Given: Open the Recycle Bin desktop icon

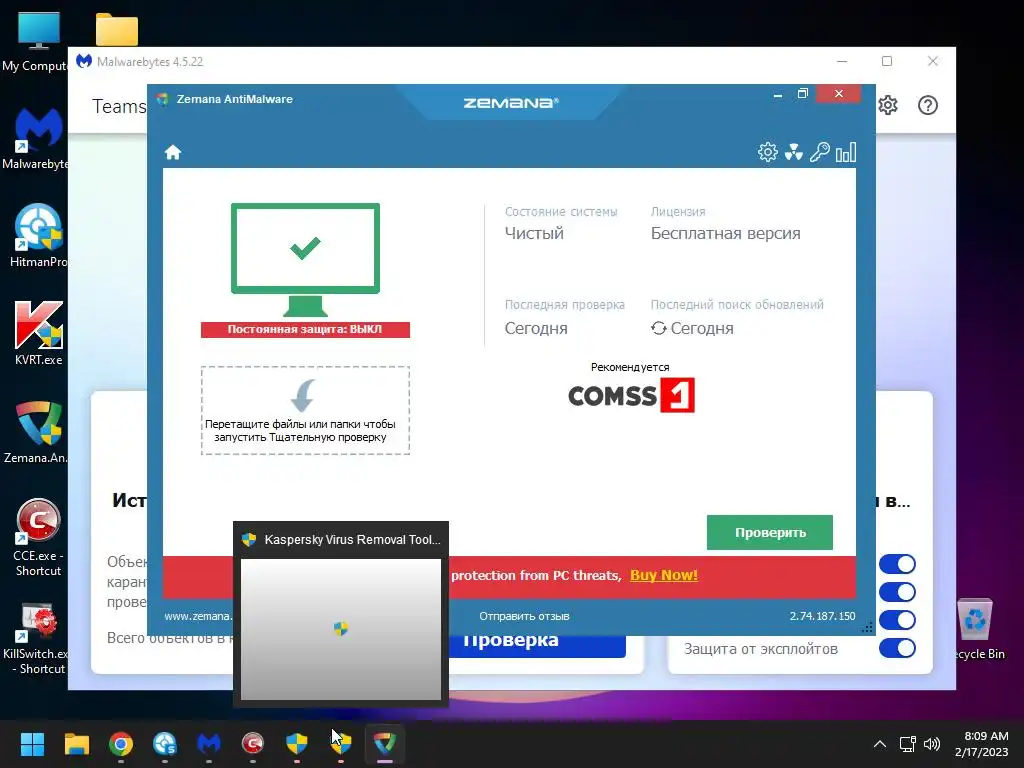Looking at the screenshot, I should coord(977,629).
